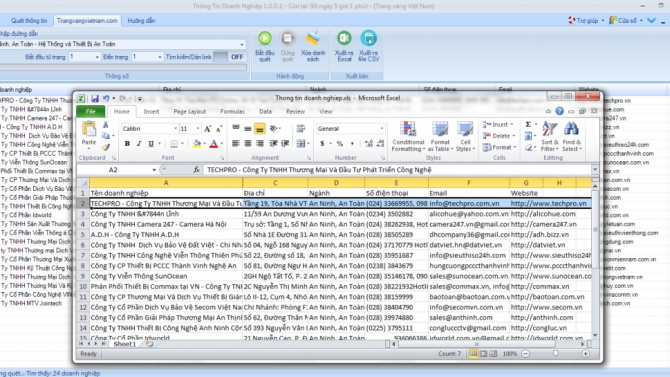The height and width of the screenshot is (377, 670).
Task: Click Undo in Excel quick access toolbar
Action: [x=106, y=99]
